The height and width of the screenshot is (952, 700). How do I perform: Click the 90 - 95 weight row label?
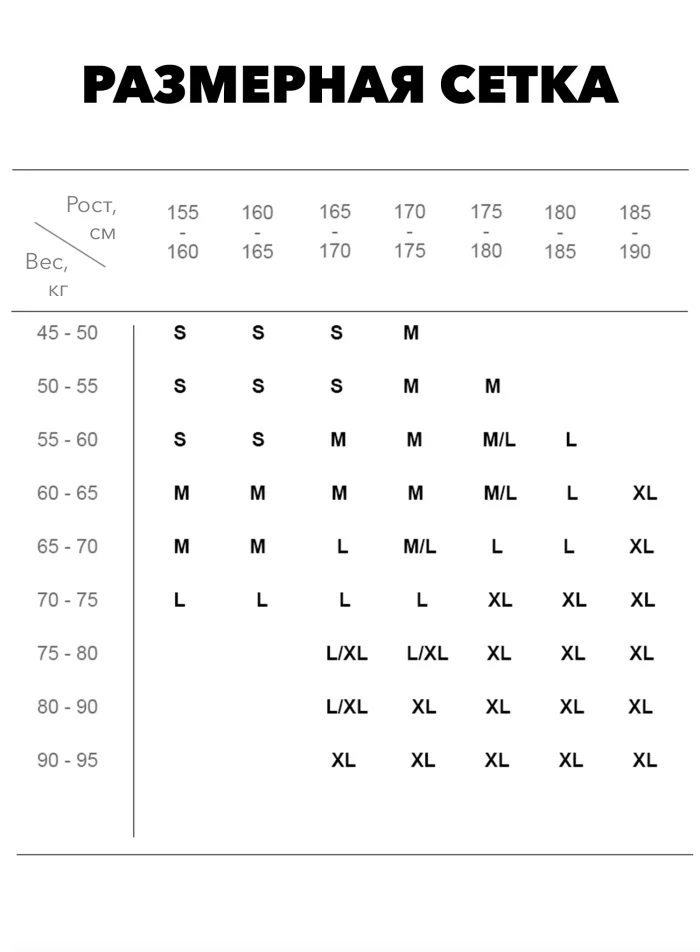coord(68,760)
